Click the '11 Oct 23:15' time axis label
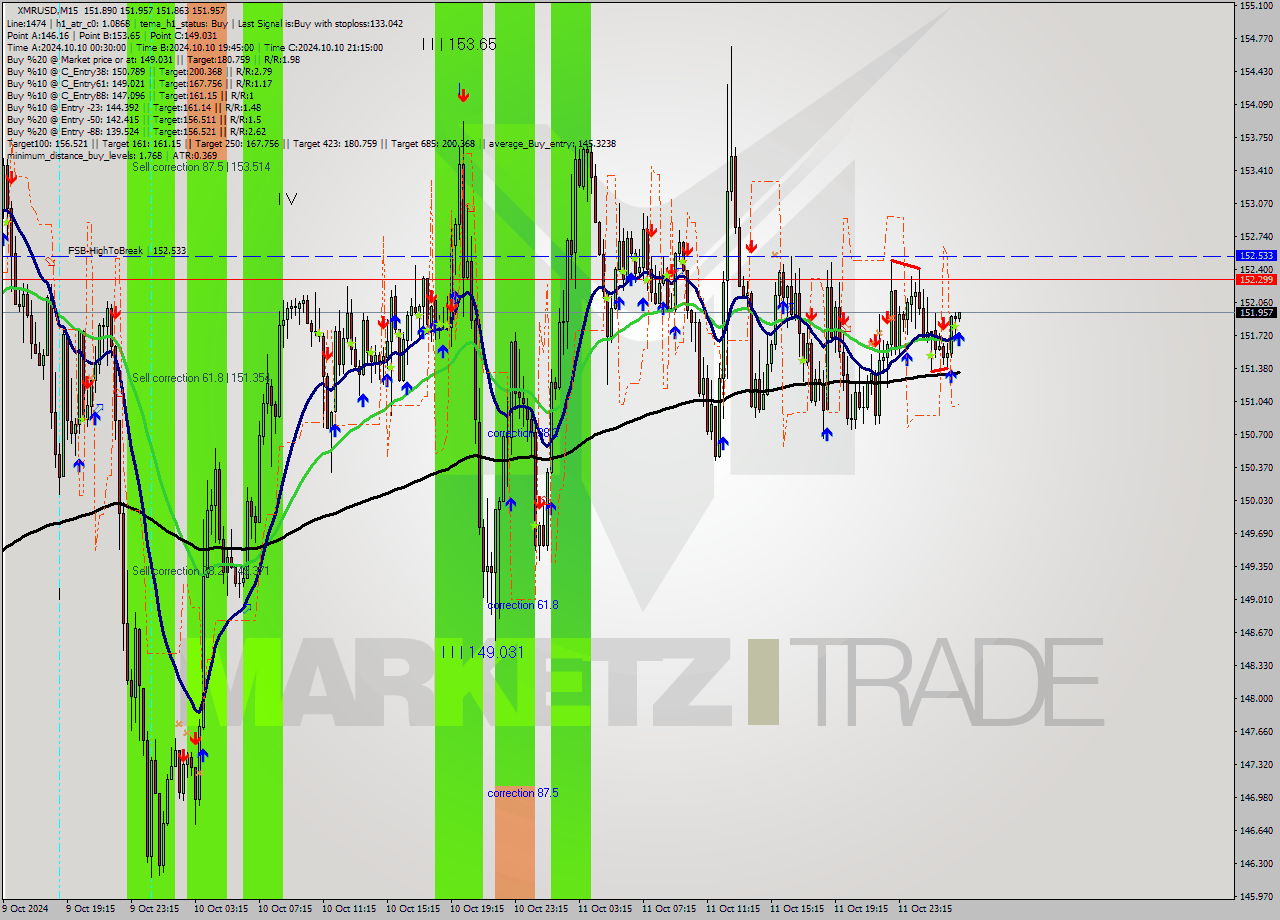Screen dimensions: 1280x920 point(923,909)
